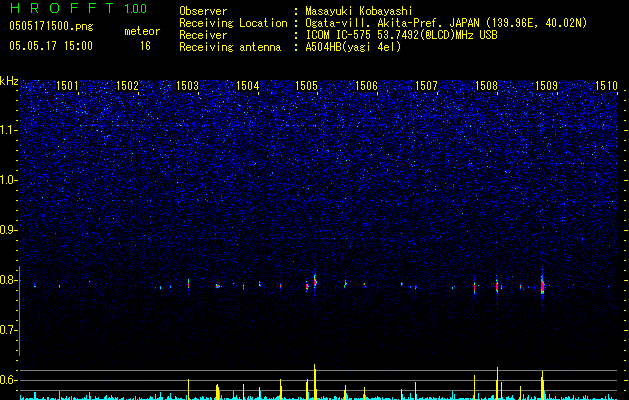Click the 1508 time marker
This screenshot has width=629, height=400.
[x=486, y=85]
